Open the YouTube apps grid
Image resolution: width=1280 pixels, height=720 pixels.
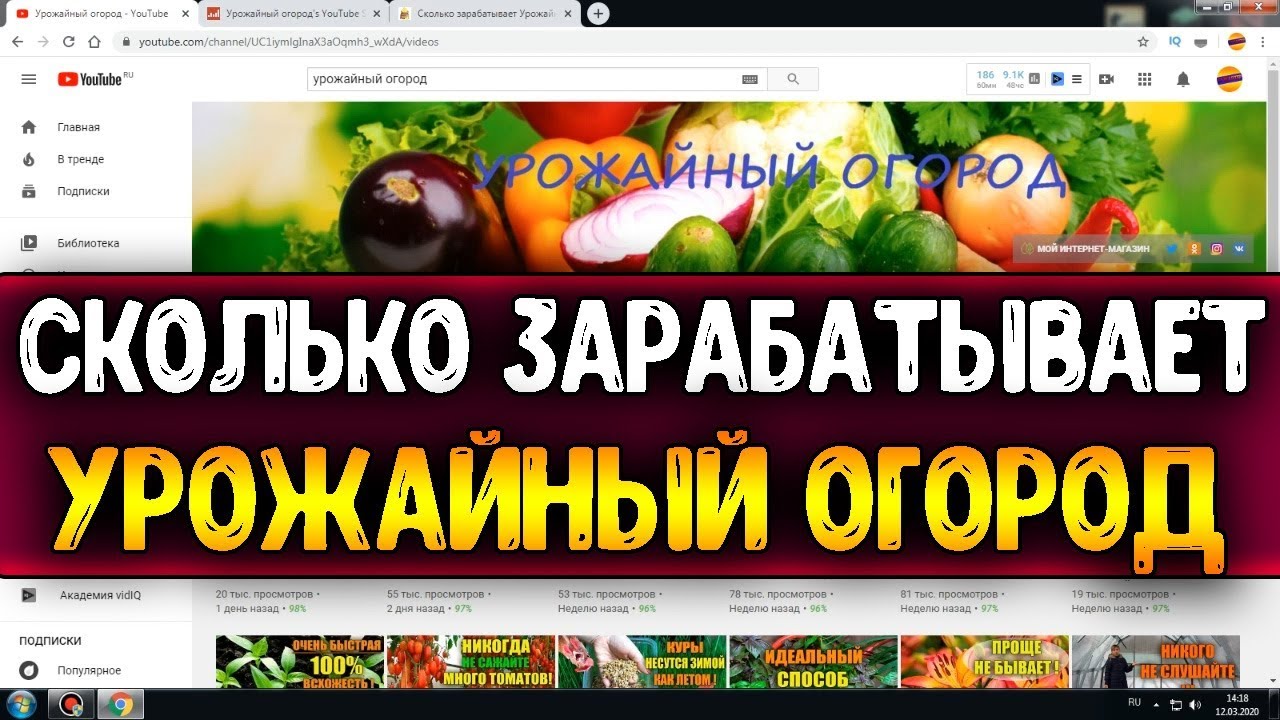click(x=1145, y=79)
